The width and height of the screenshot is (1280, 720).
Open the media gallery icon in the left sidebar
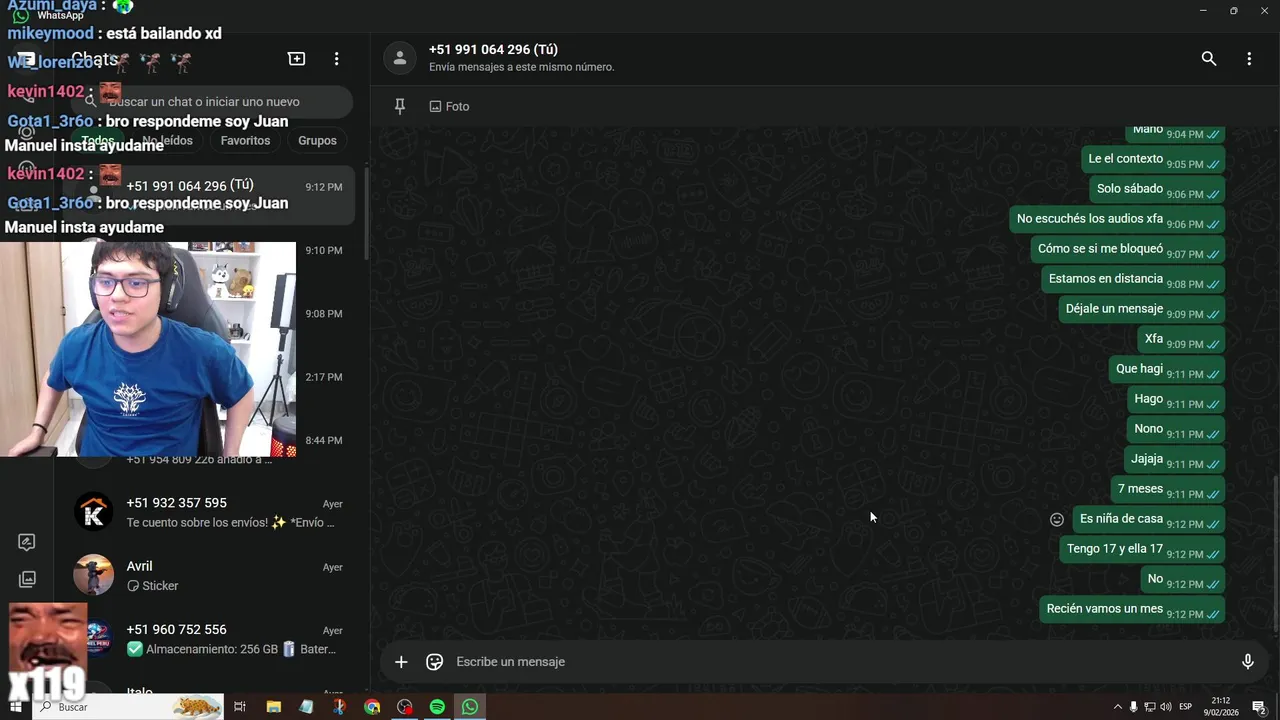(x=27, y=579)
